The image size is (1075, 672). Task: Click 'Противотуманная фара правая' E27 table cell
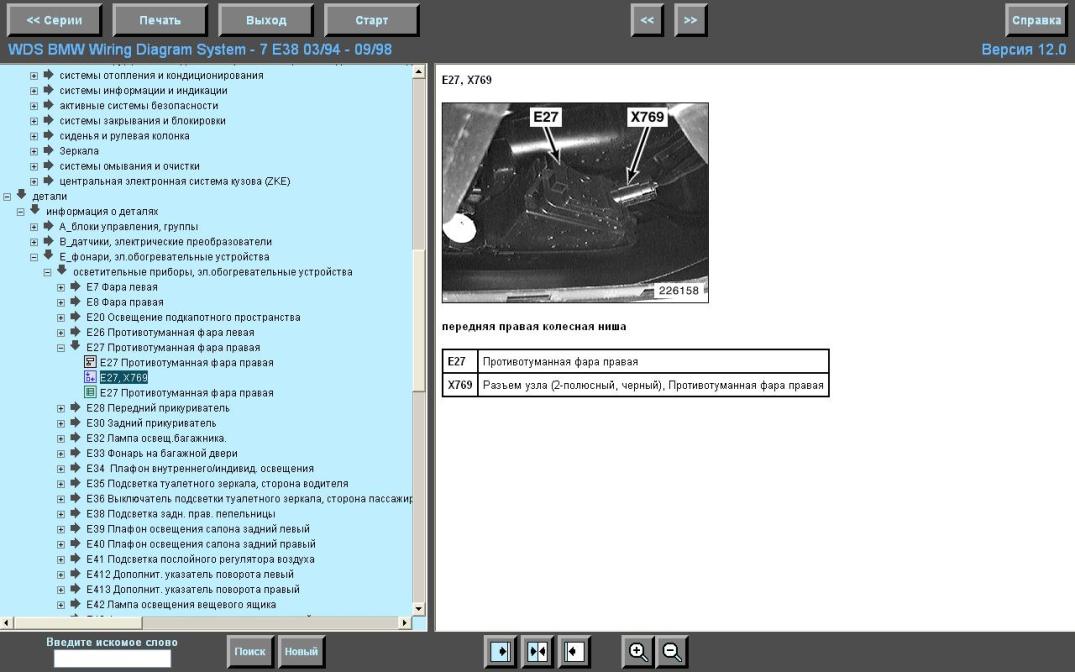pos(653,361)
